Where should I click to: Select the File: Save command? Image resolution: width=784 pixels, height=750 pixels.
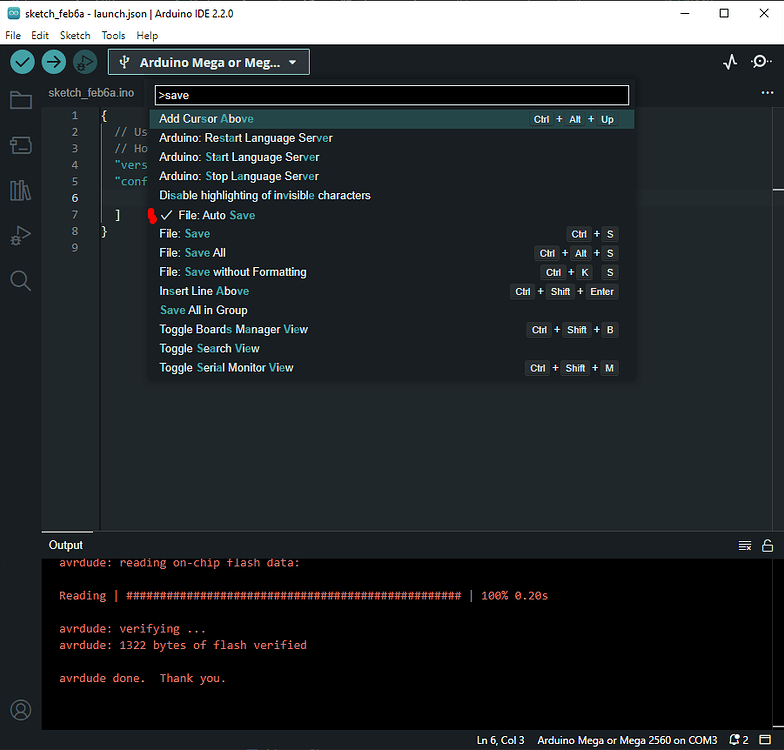(392, 234)
